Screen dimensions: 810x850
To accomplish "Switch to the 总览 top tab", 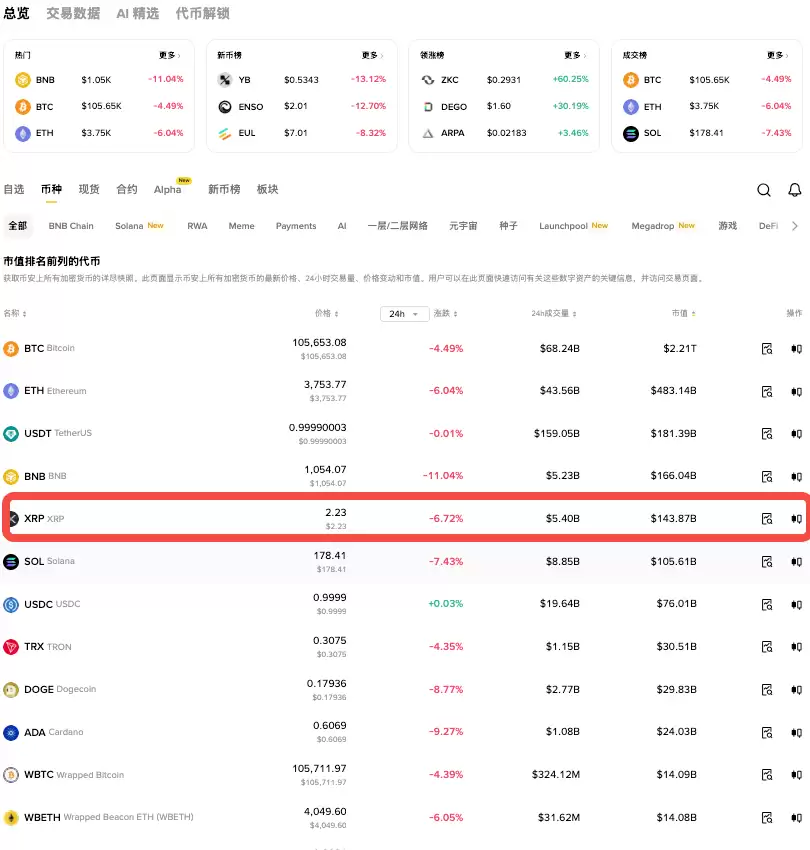I will pyautogui.click(x=16, y=13).
